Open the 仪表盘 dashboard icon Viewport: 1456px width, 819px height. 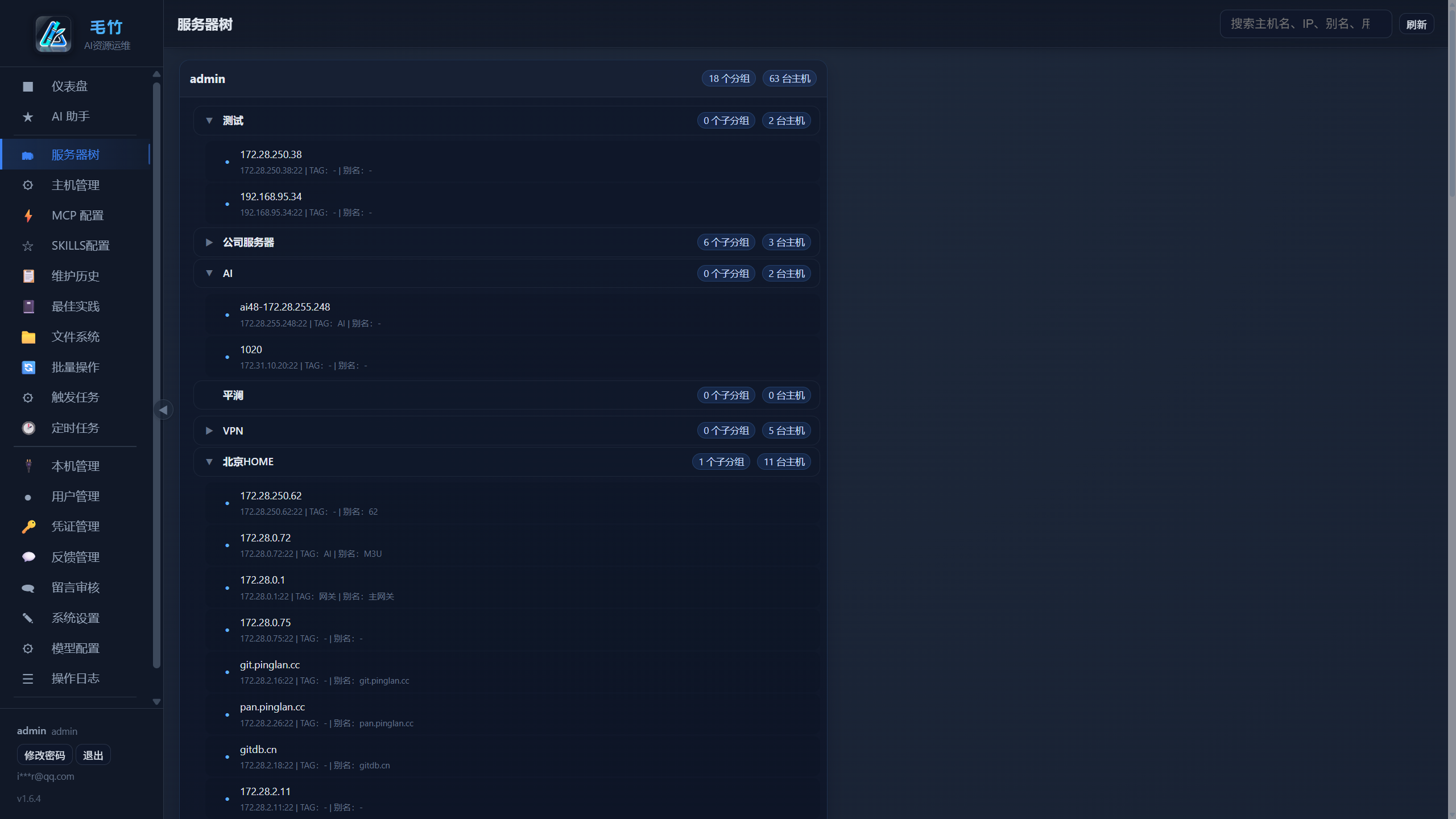click(x=28, y=86)
